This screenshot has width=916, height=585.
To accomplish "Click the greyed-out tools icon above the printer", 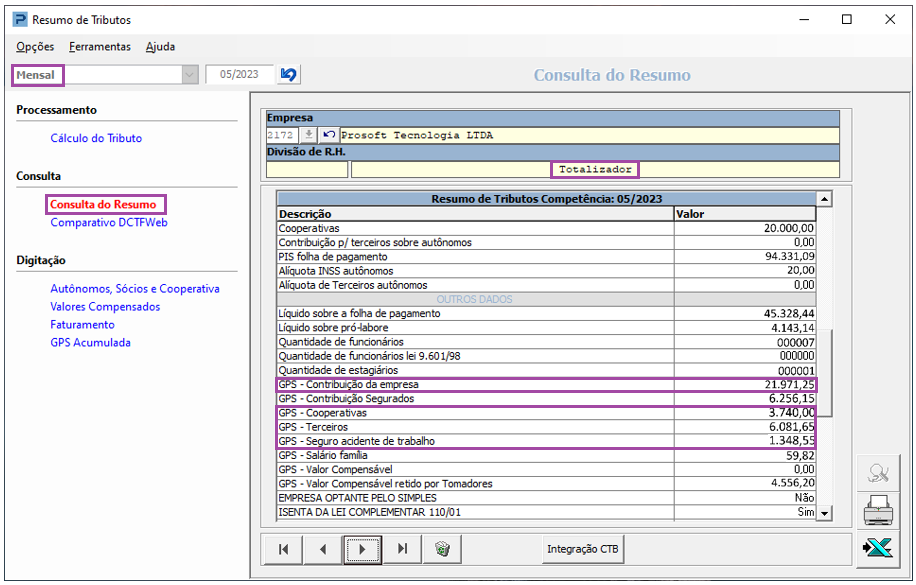I will coord(878,473).
